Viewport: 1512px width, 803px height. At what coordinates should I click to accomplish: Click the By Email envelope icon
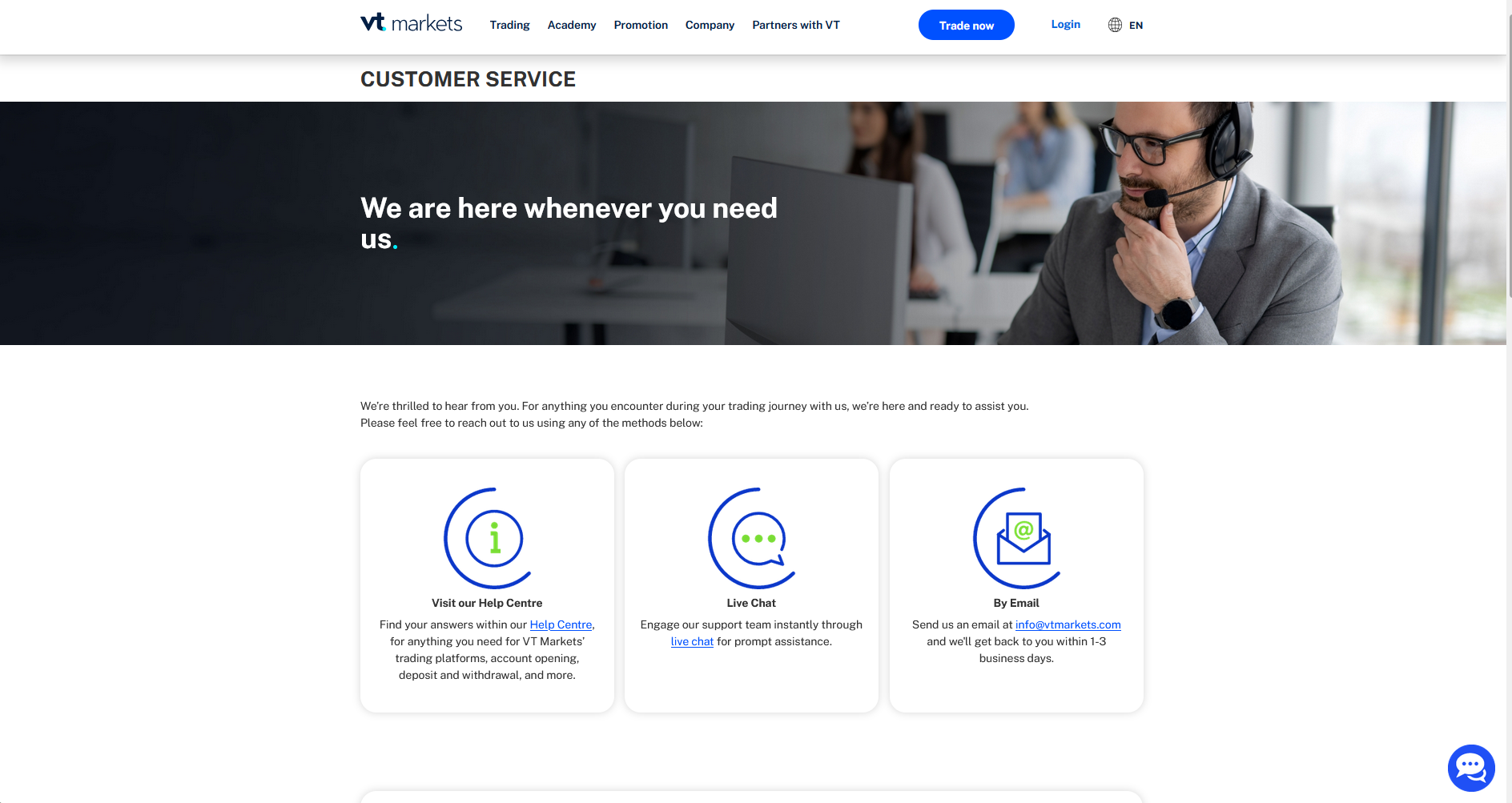point(1016,538)
